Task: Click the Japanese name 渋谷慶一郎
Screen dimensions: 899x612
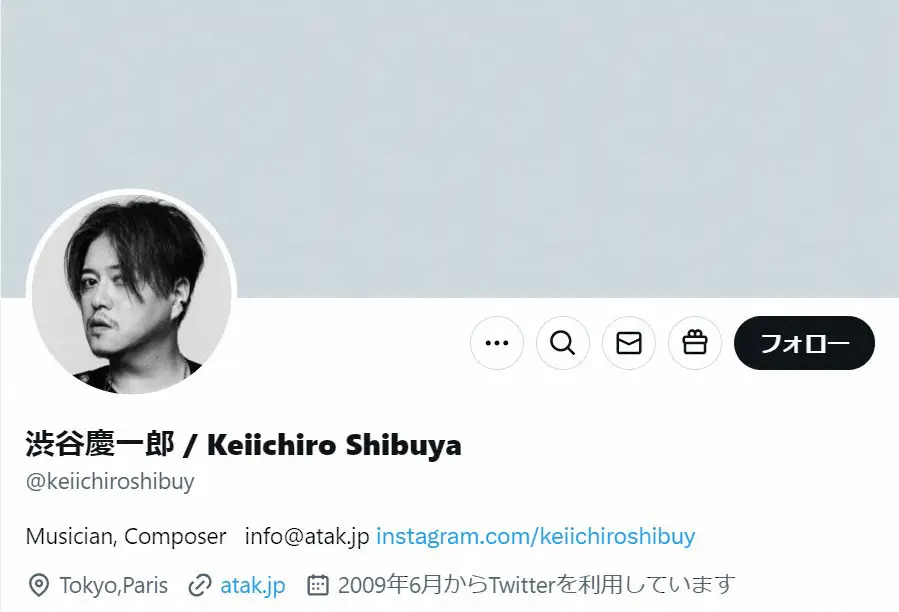Action: [100, 444]
